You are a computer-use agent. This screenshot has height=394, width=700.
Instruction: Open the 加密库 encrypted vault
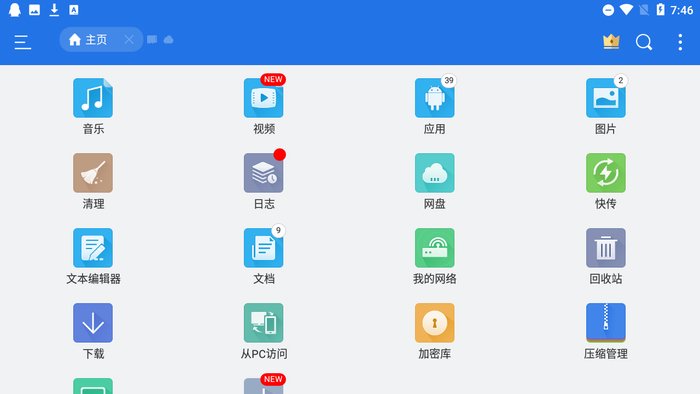[434, 323]
